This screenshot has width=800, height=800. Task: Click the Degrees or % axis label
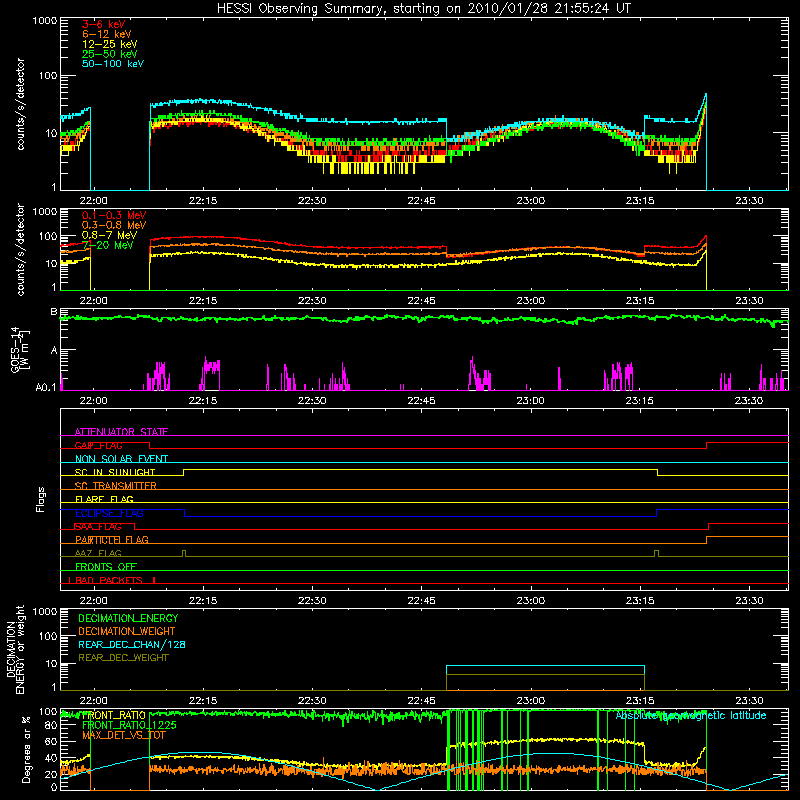26,750
